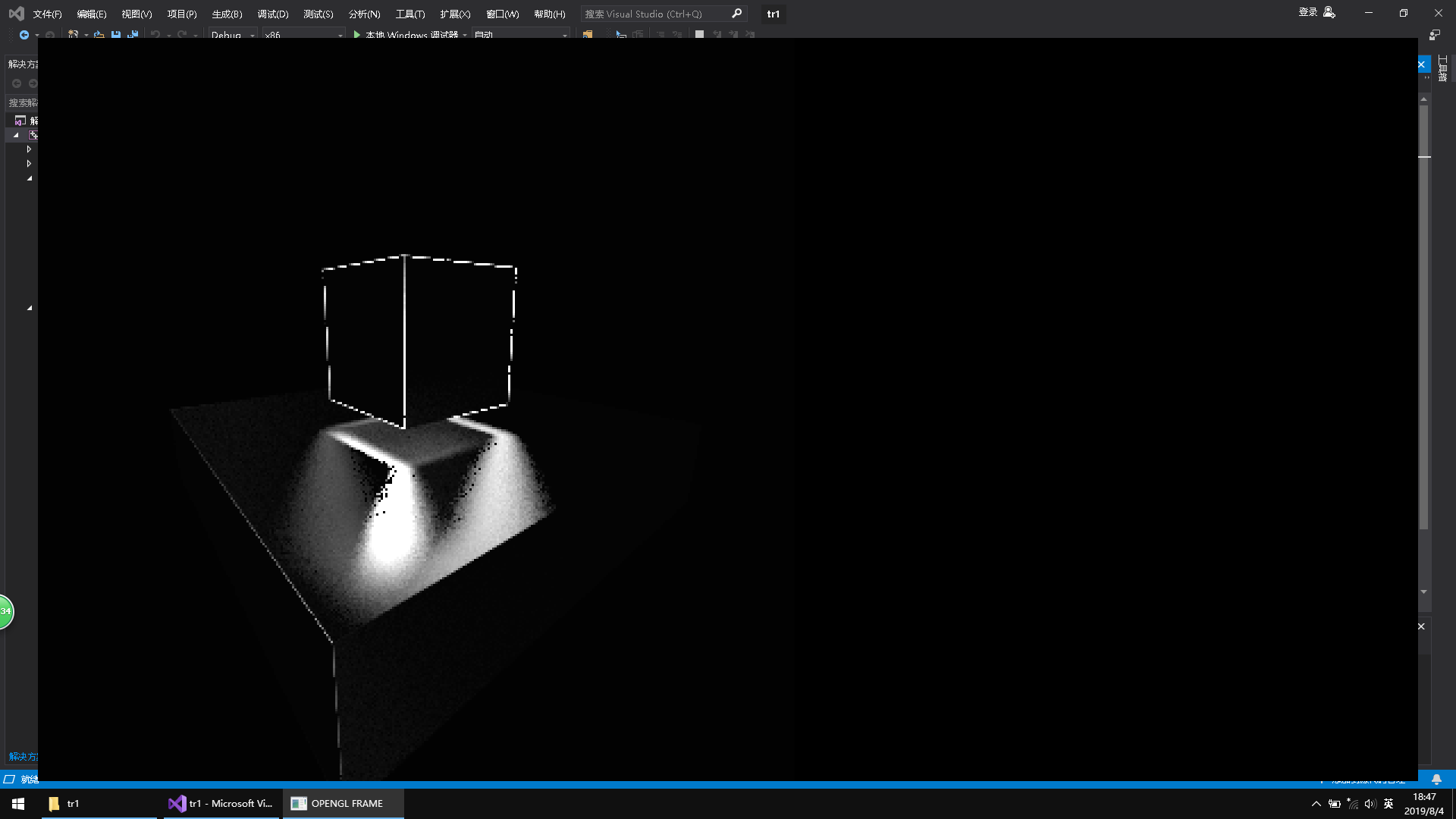This screenshot has height=819, width=1456.
Task: Click the Visual Studio logo icon
Action: coord(16,14)
